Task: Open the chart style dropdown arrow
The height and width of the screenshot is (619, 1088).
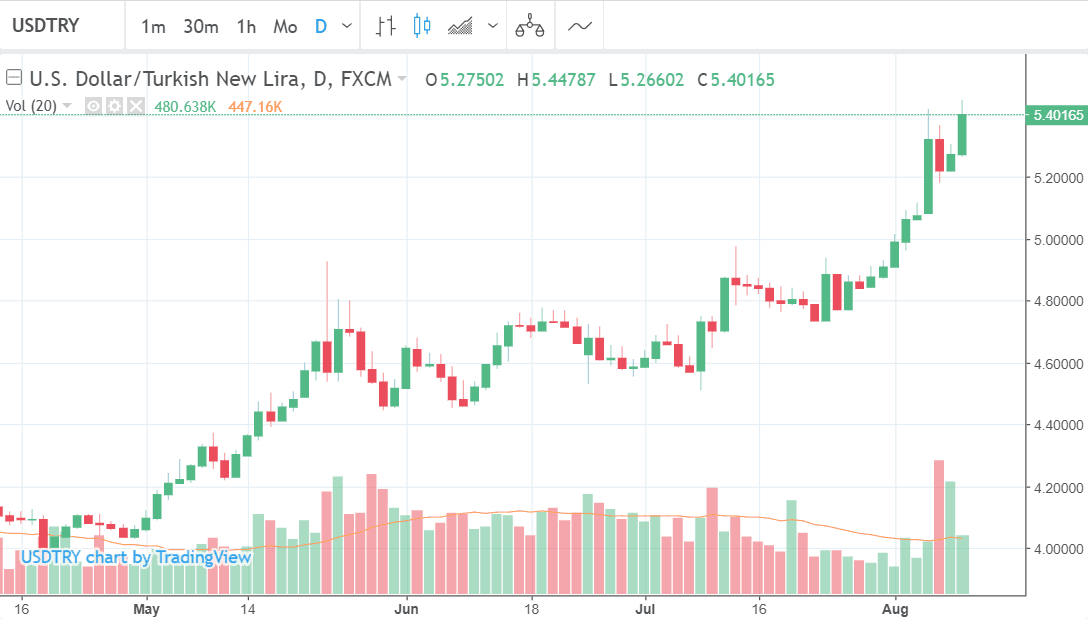Action: [493, 27]
